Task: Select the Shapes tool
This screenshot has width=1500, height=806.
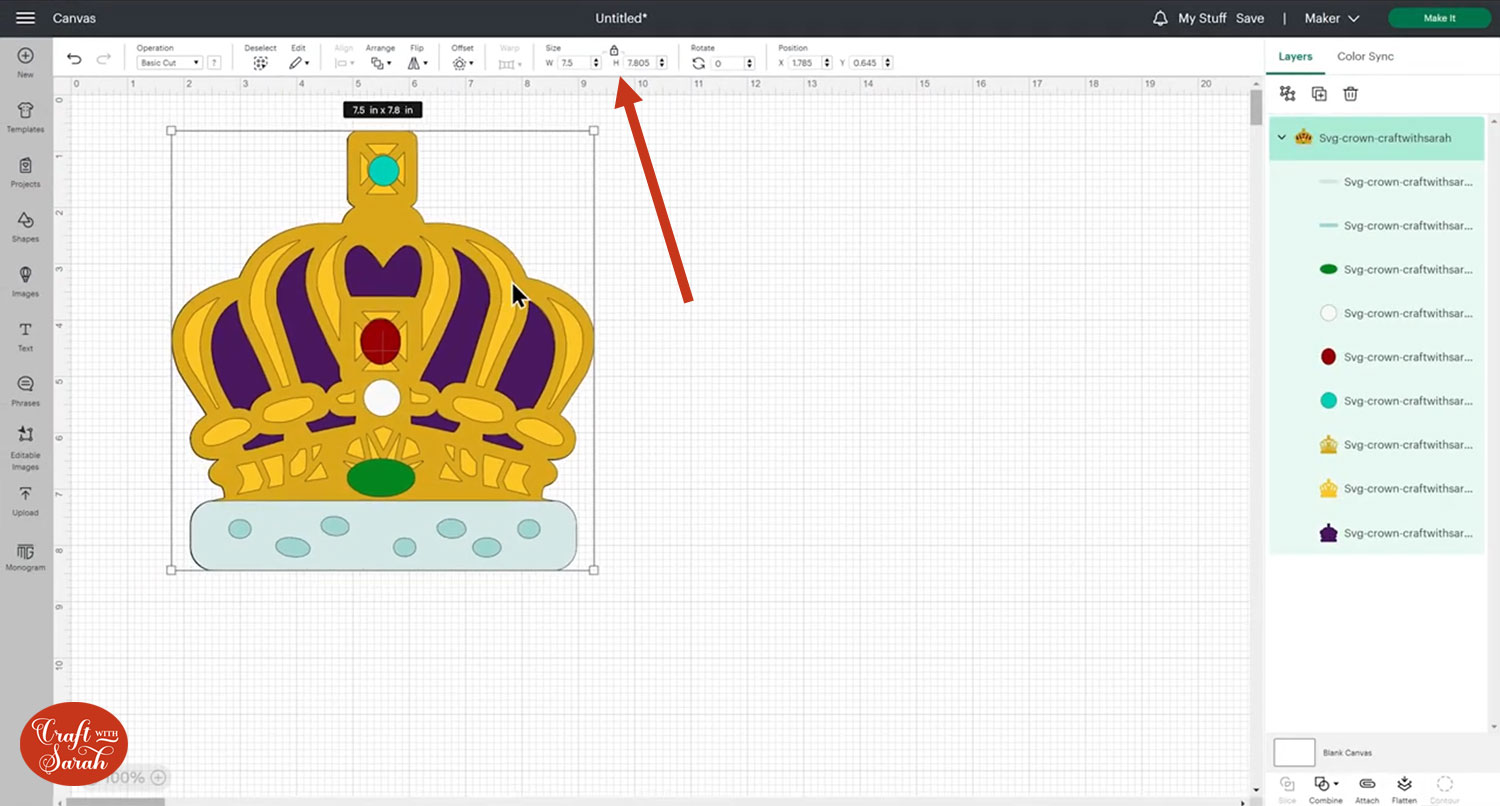Action: click(x=25, y=224)
